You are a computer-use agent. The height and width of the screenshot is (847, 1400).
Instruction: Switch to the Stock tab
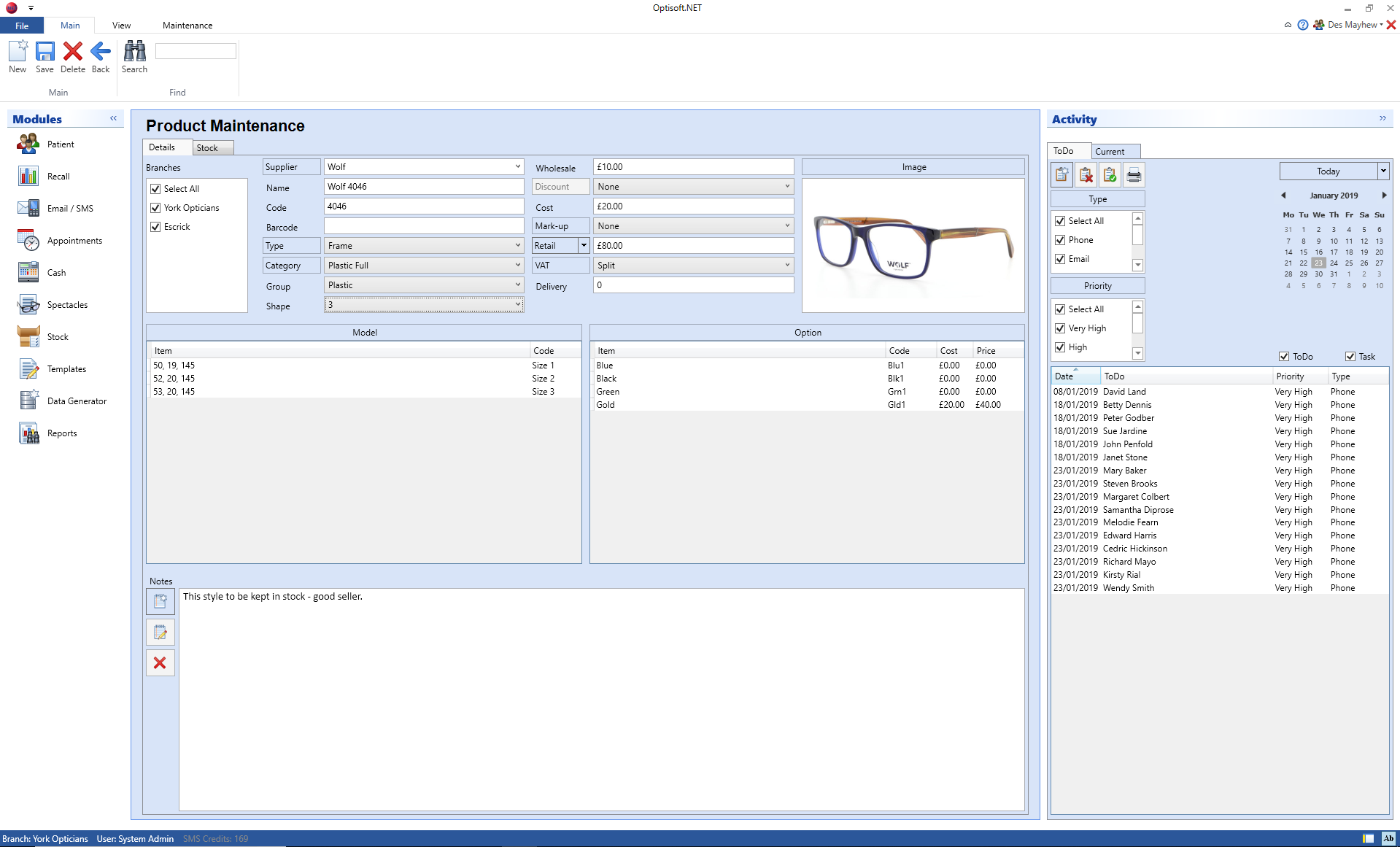pos(209,147)
